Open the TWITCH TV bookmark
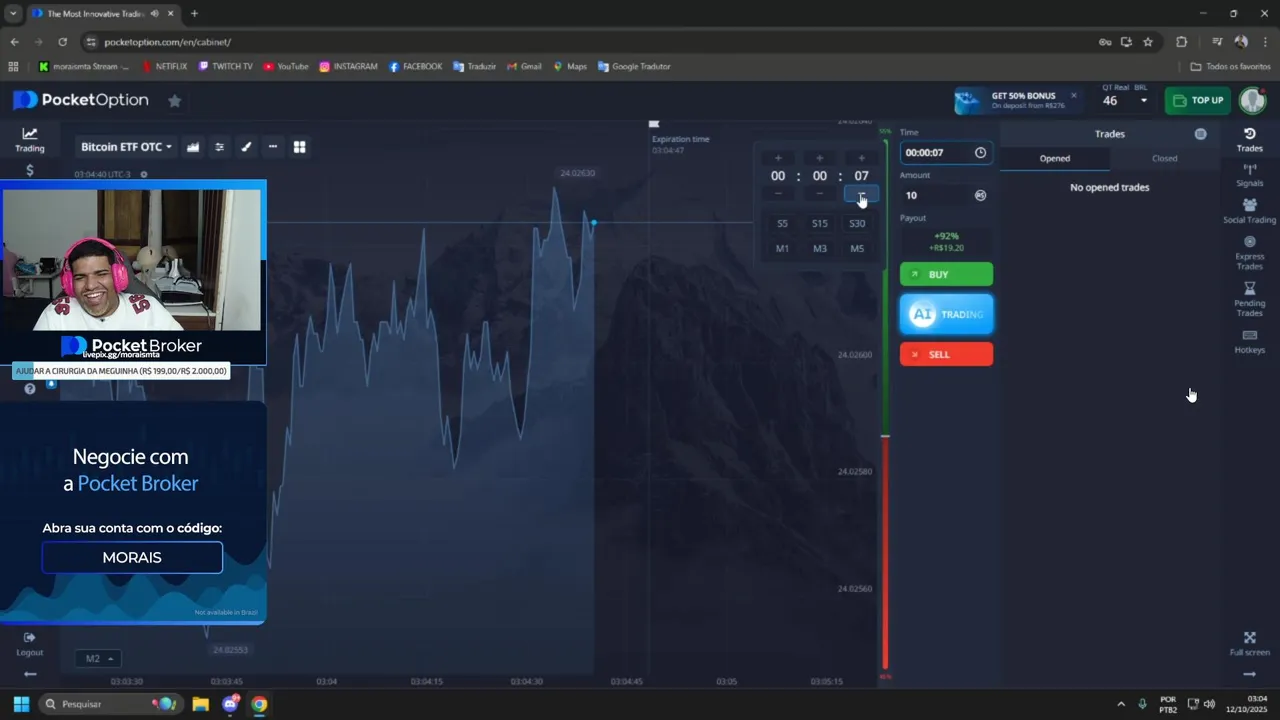The height and width of the screenshot is (720, 1280). point(225,67)
